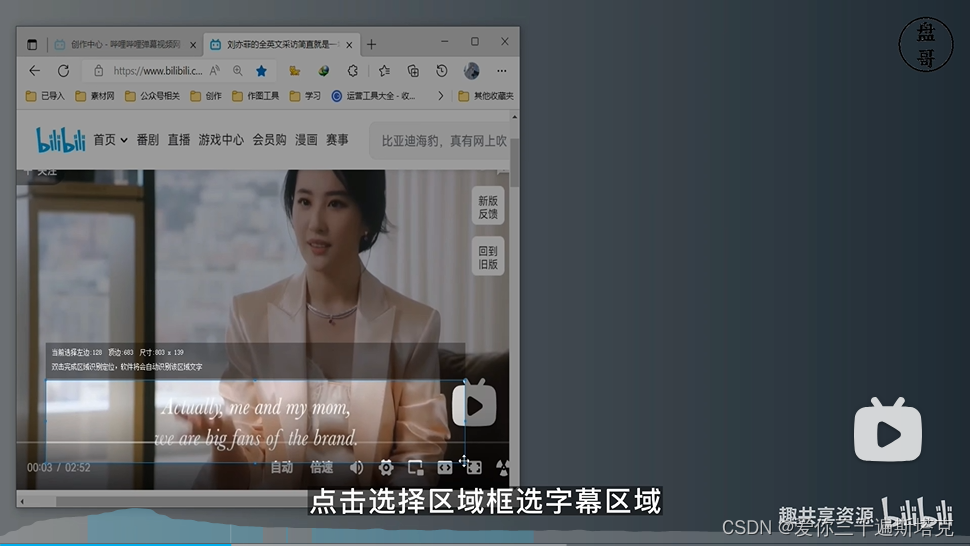Activate the read aloud icon
Viewport: 970px width, 547px height.
(x=214, y=71)
